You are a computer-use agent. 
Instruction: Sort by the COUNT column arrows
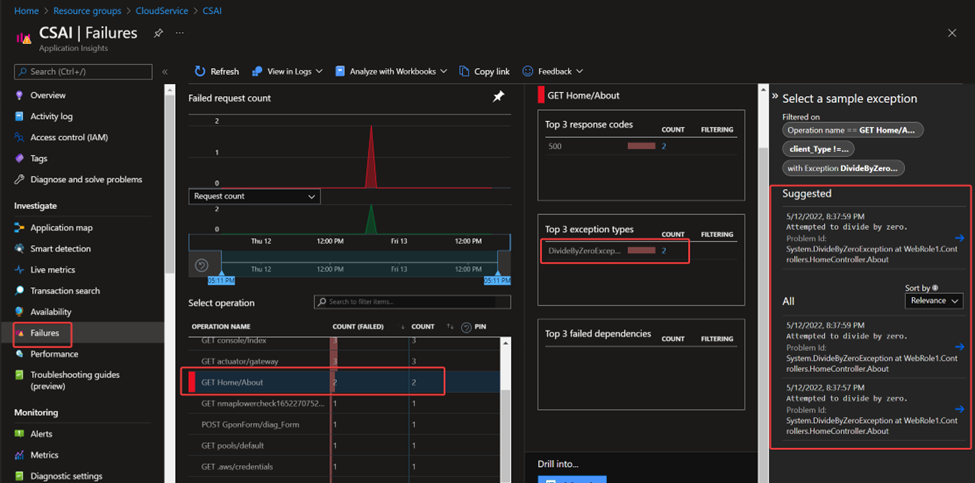click(450, 326)
